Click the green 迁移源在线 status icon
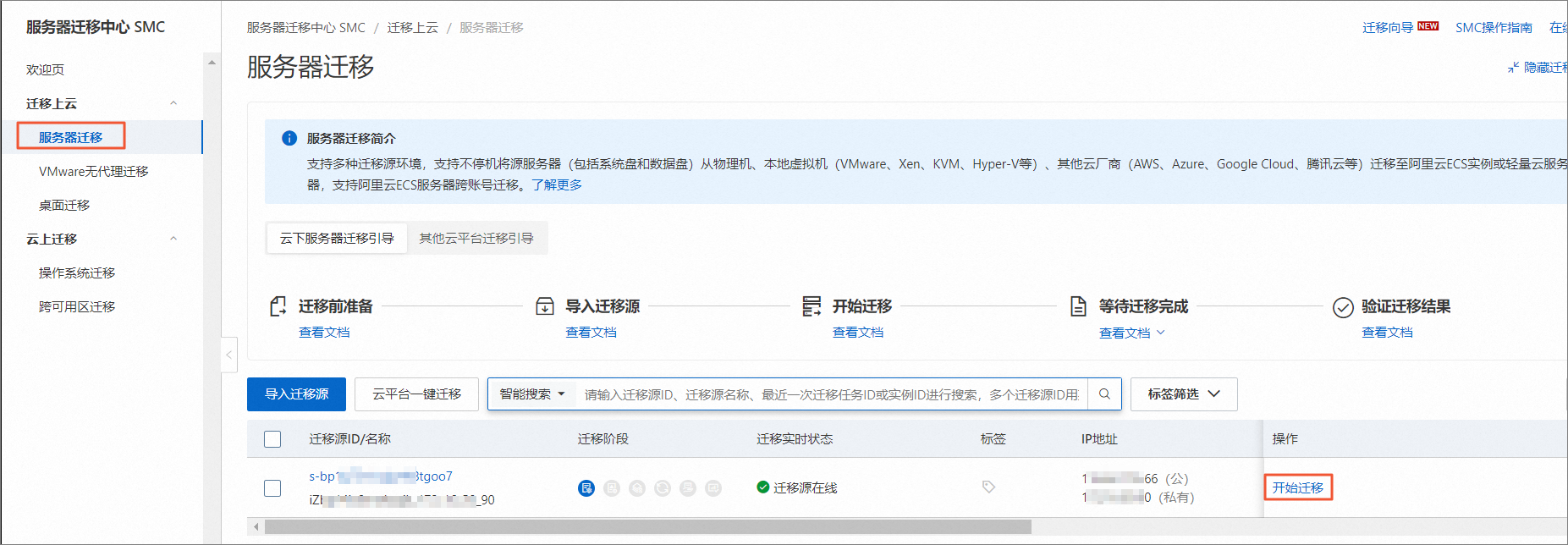 coord(762,487)
